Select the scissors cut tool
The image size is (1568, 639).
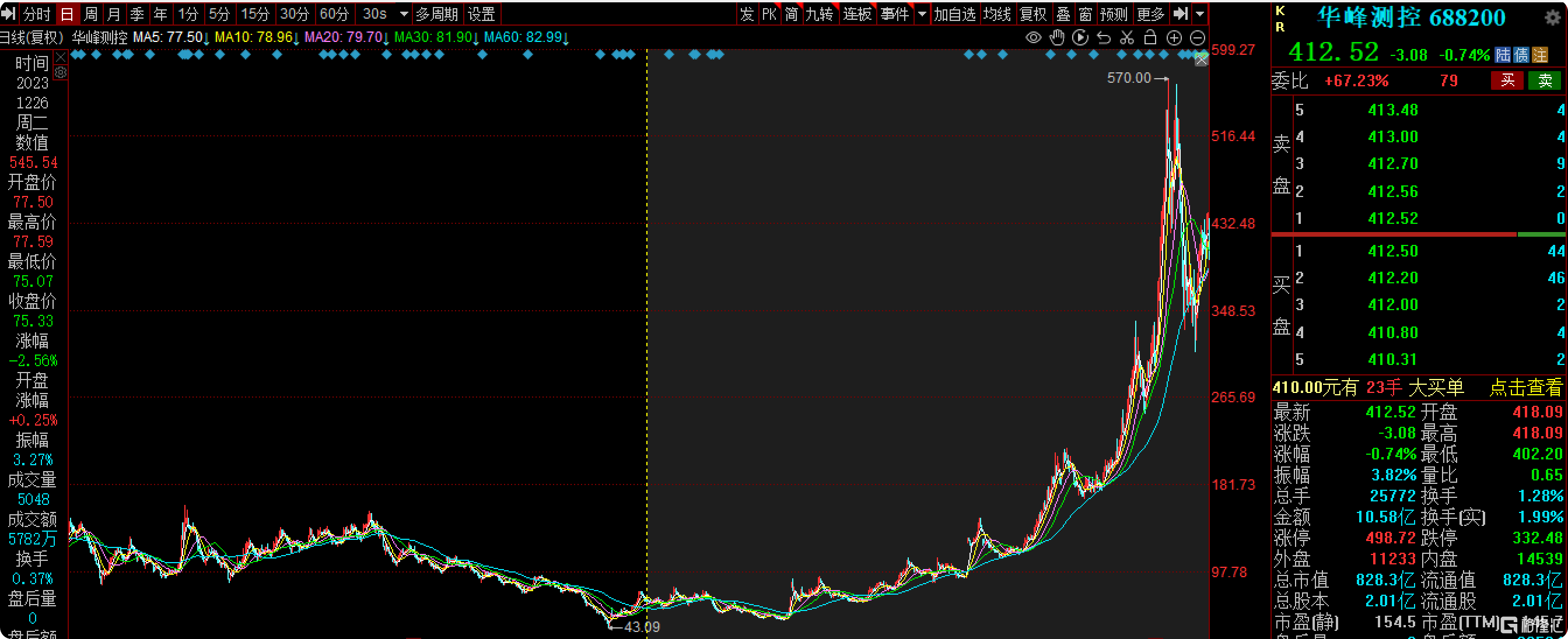point(1126,38)
